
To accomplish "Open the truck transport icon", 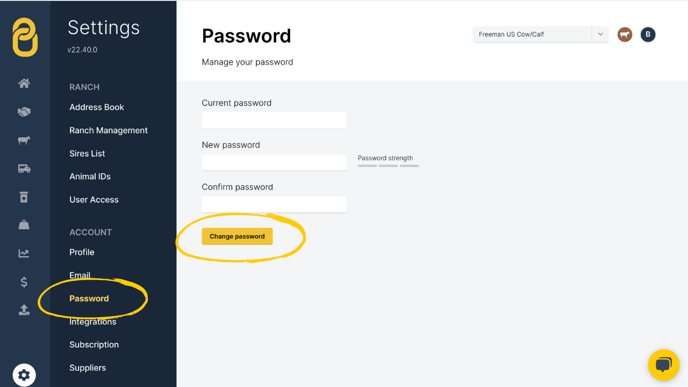I will click(24, 168).
